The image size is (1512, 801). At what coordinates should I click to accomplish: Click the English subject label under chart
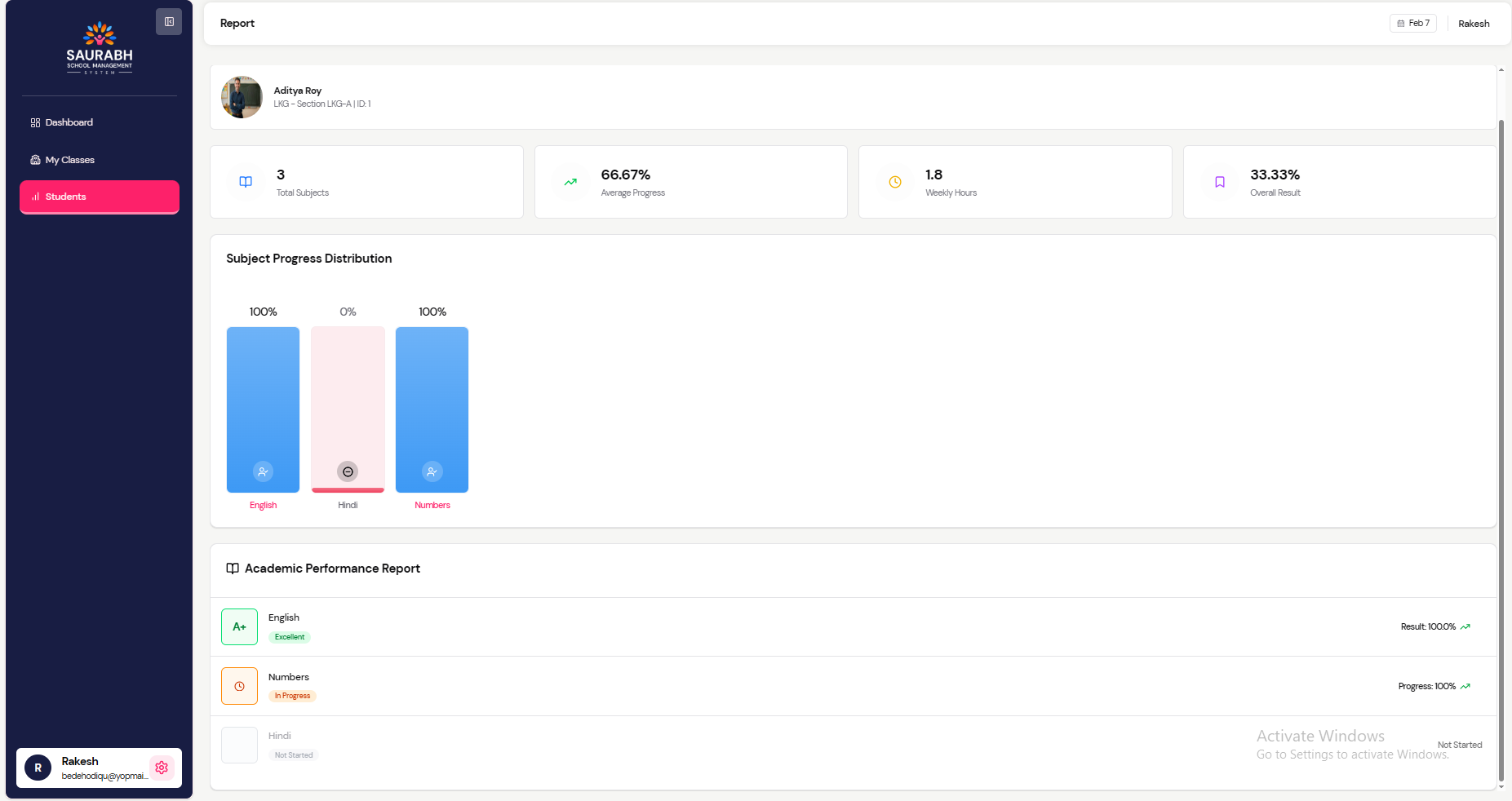(263, 505)
